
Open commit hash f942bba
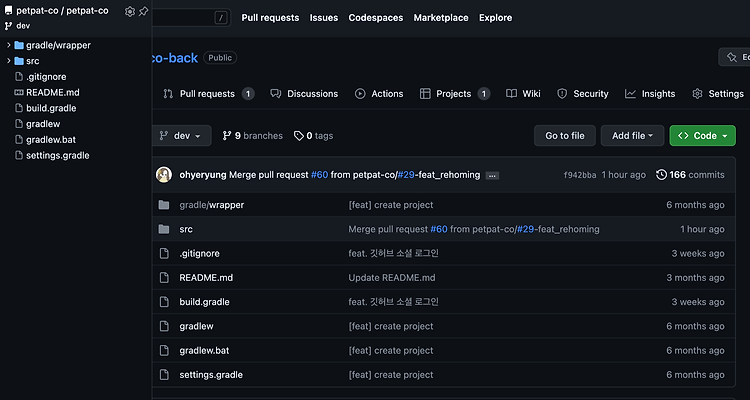click(580, 175)
